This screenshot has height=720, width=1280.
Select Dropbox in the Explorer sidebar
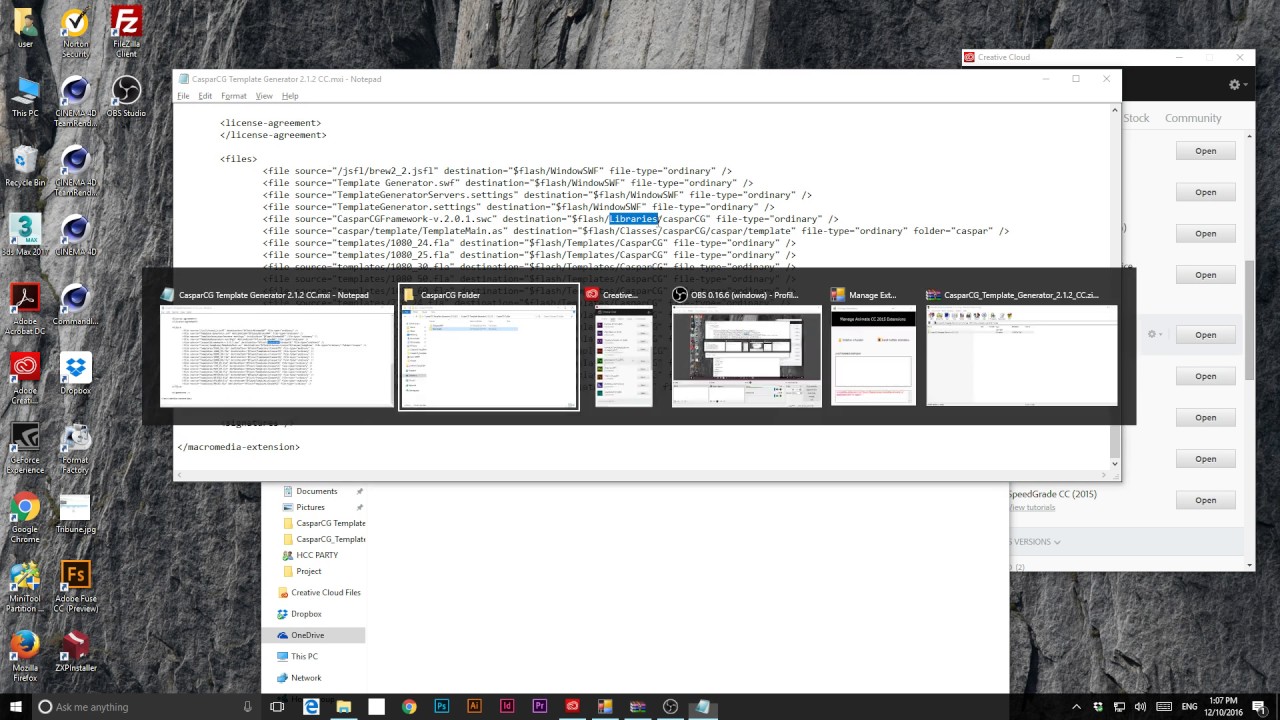point(306,614)
